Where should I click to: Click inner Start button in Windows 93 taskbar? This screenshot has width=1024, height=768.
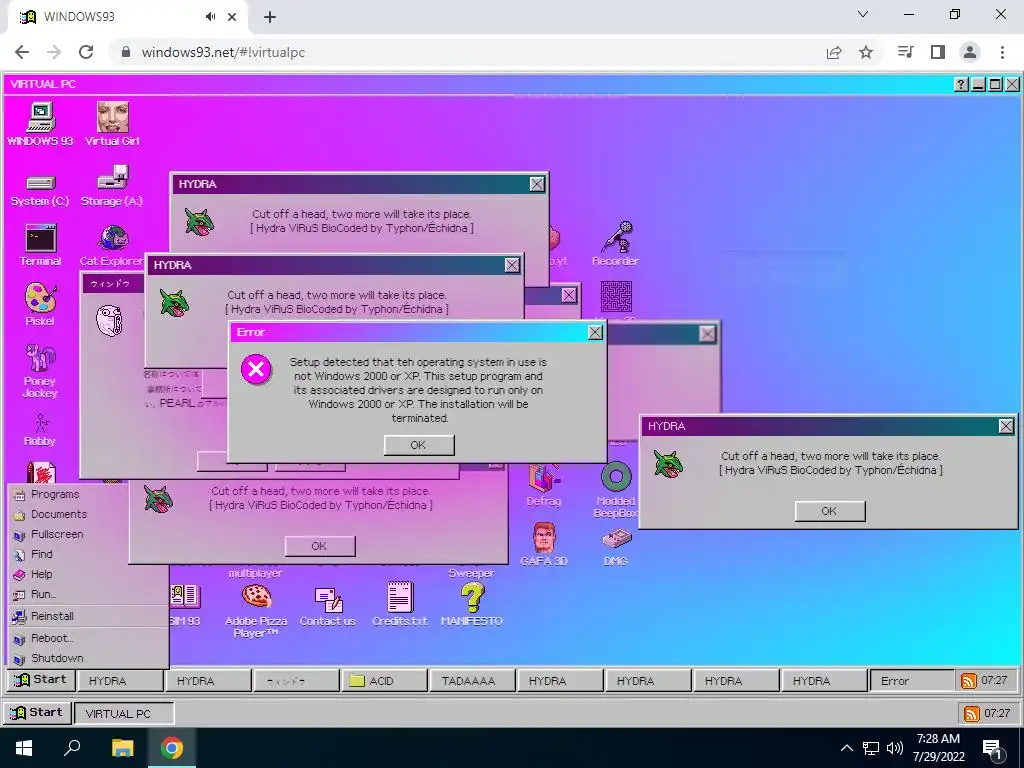[x=40, y=680]
